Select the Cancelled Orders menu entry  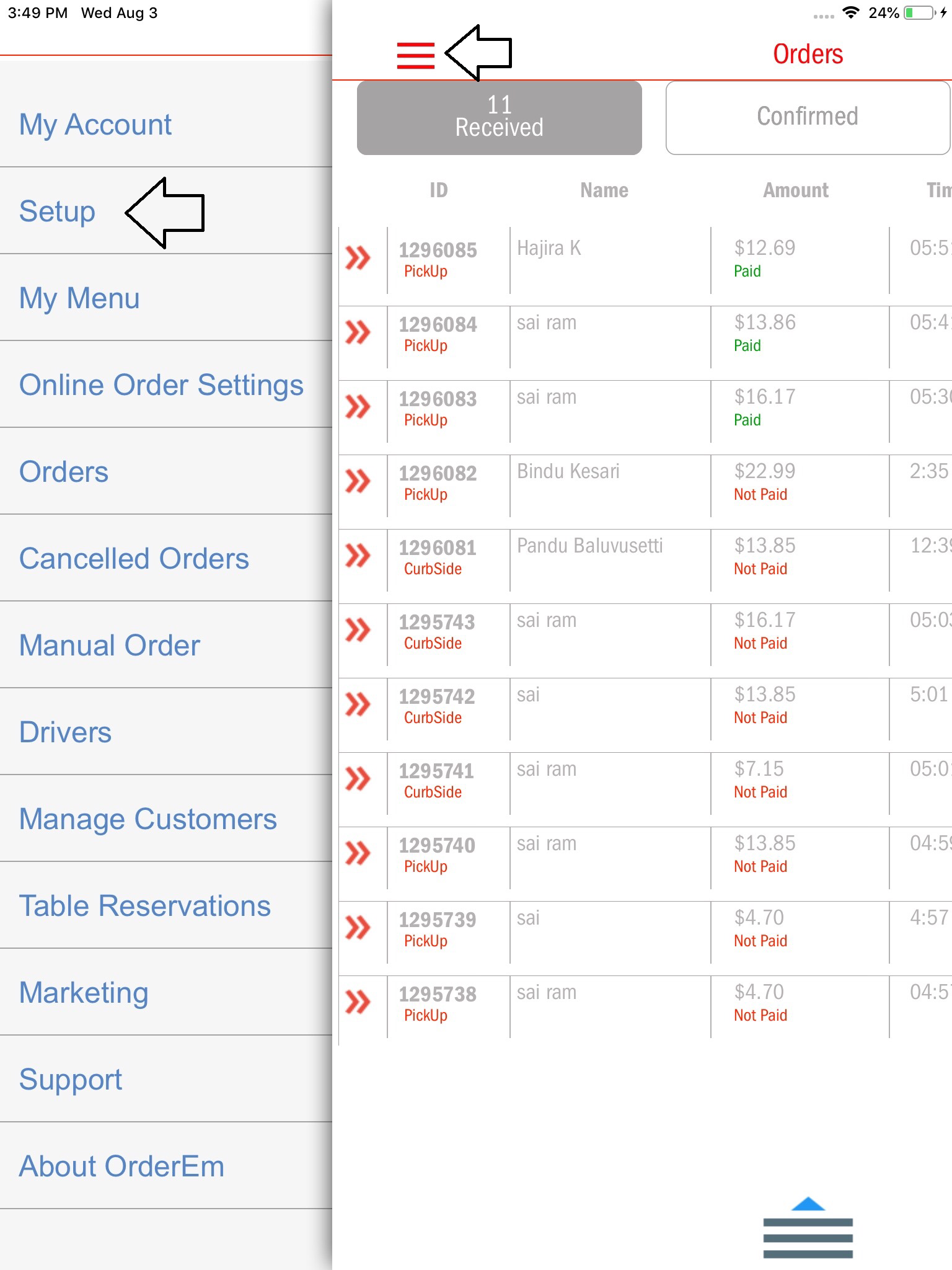pos(134,558)
